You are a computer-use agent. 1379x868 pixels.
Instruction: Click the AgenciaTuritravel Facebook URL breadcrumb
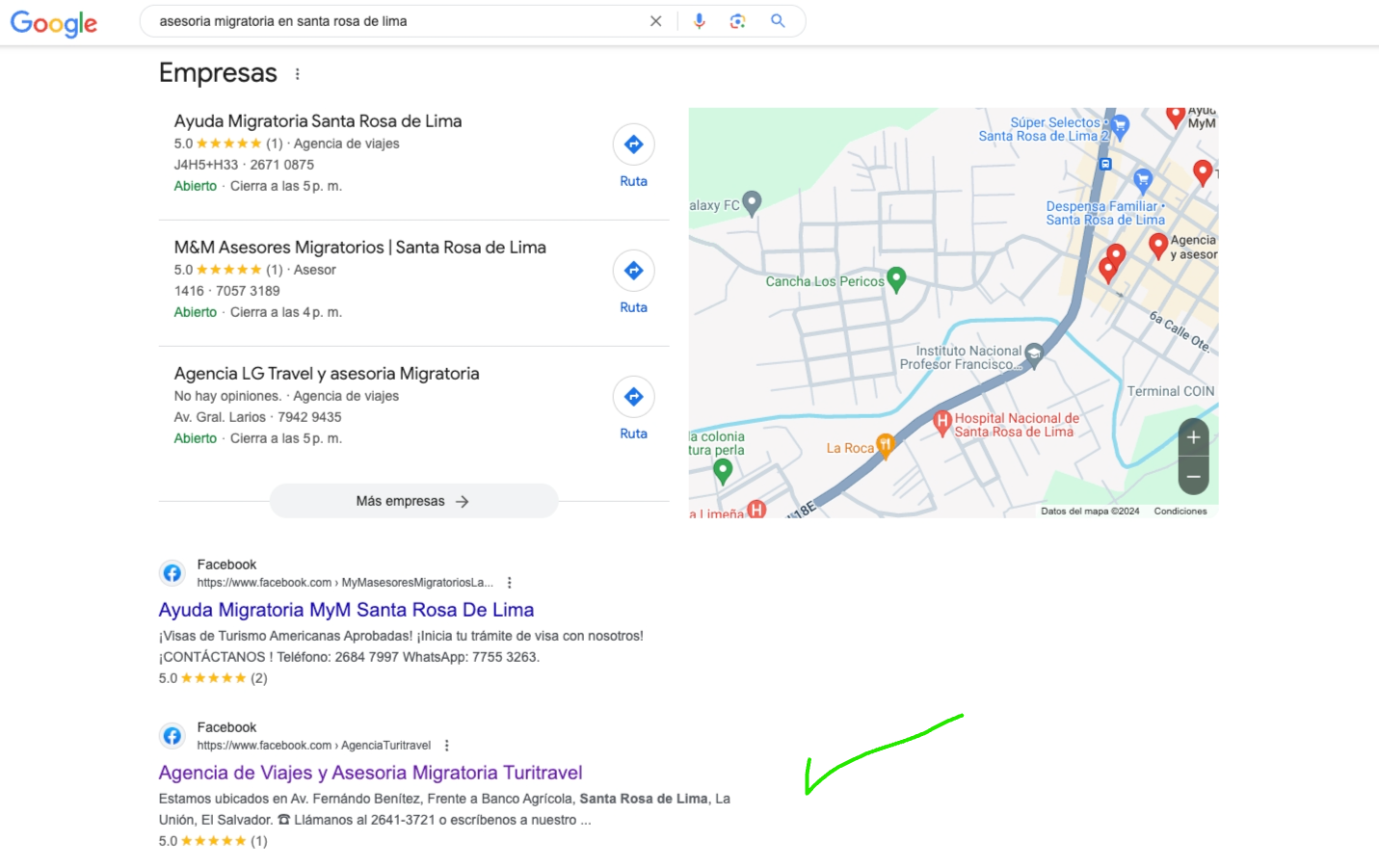coord(314,746)
